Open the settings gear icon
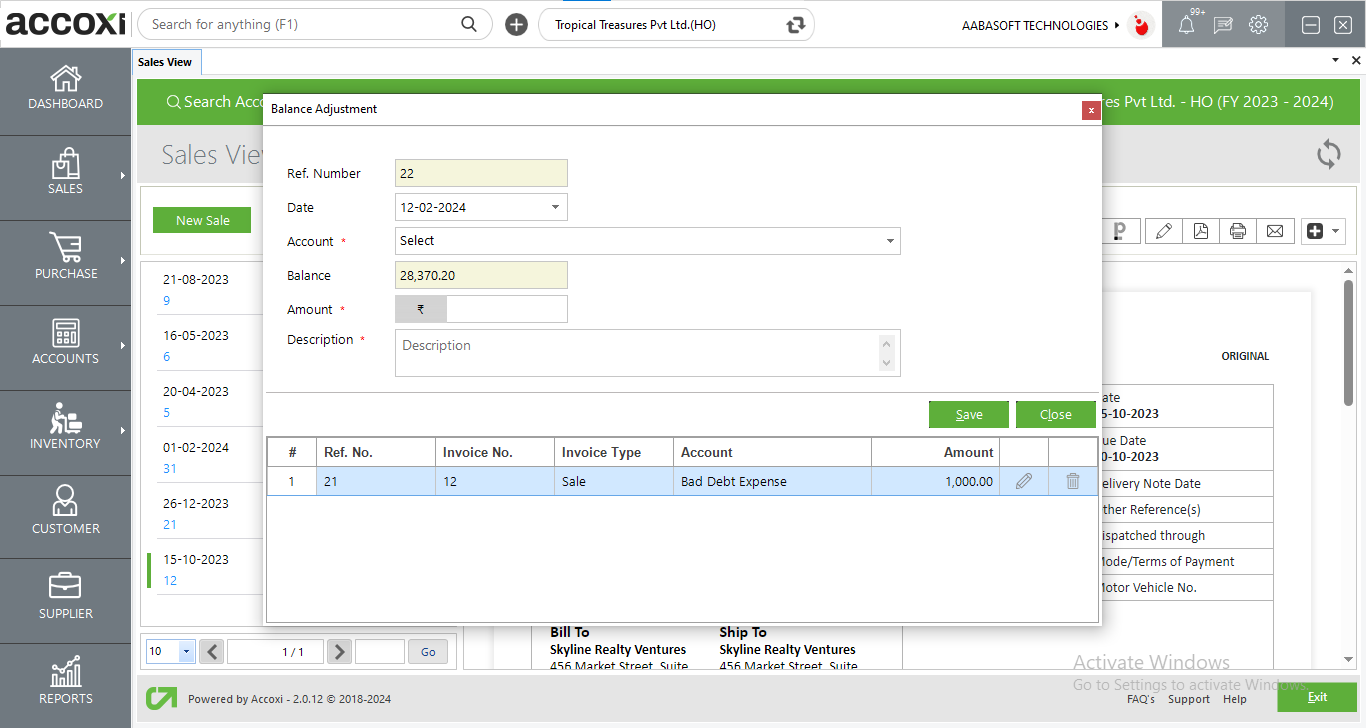 click(x=1258, y=25)
